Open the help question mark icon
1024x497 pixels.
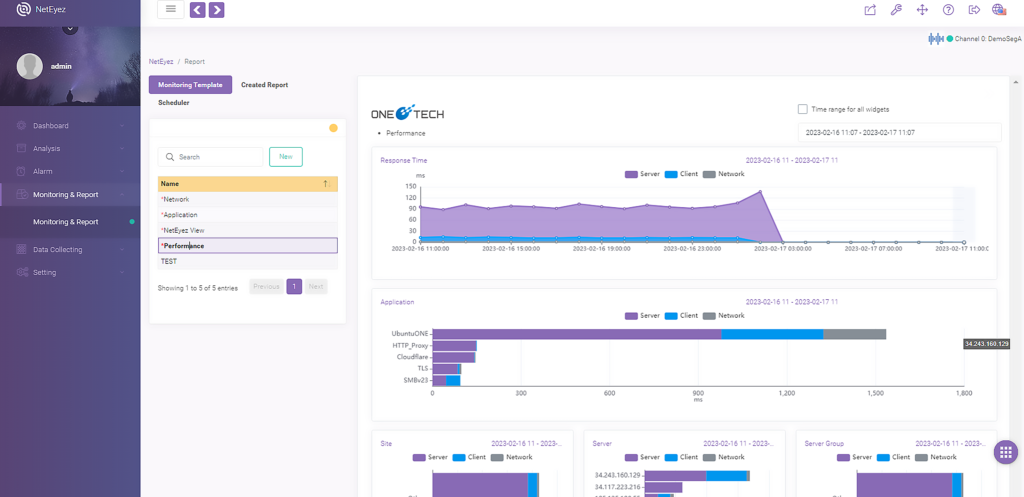948,10
